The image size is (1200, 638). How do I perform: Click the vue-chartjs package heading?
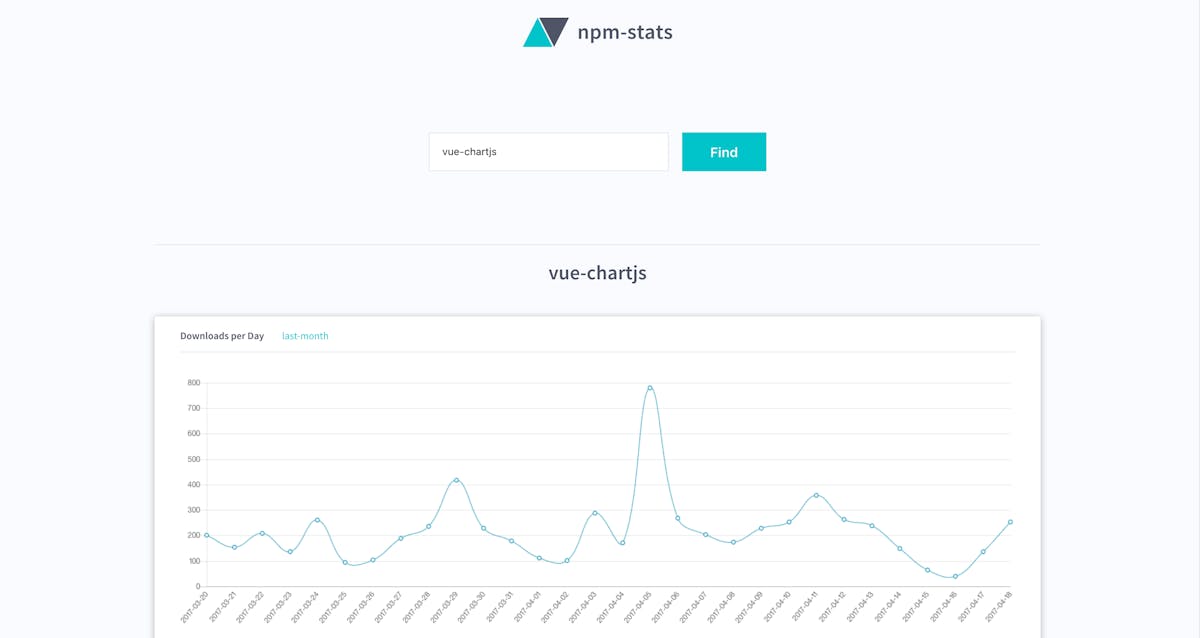(x=598, y=272)
